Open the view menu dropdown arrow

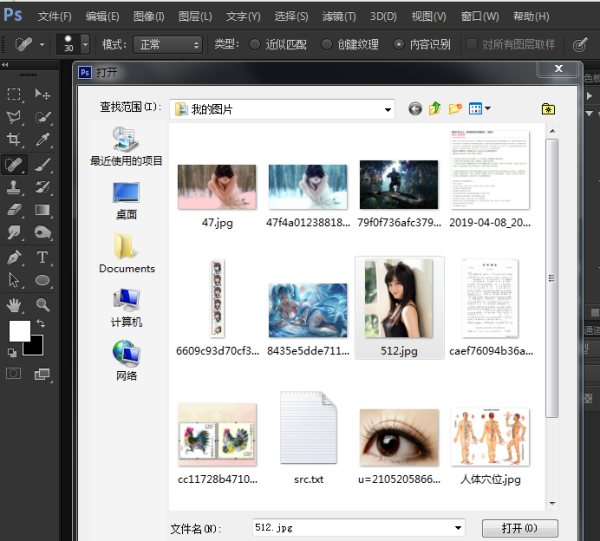[488, 109]
